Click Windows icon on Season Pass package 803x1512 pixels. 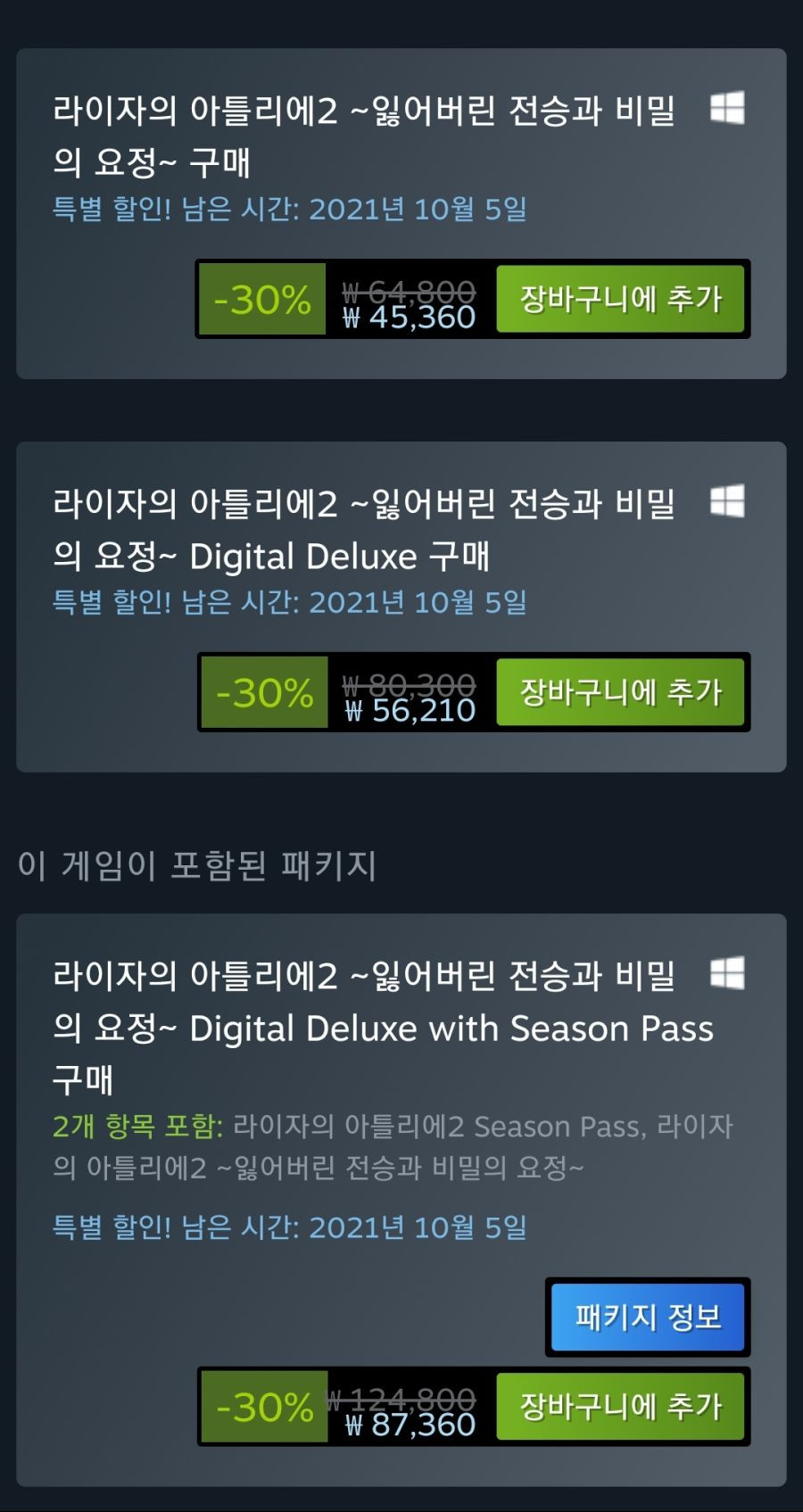click(x=727, y=973)
